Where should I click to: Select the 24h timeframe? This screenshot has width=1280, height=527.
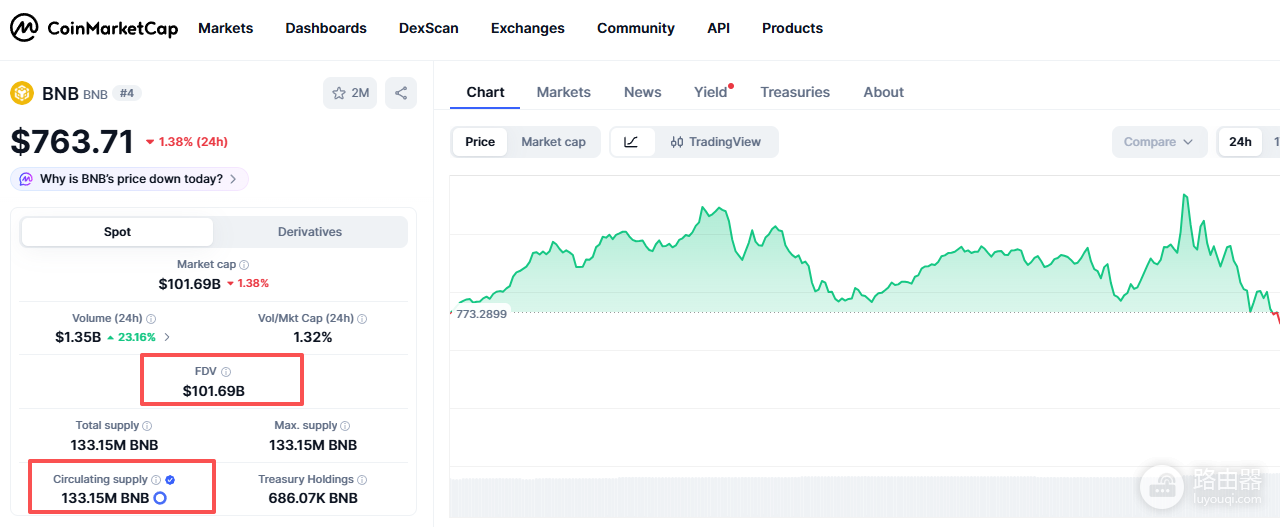click(1240, 142)
